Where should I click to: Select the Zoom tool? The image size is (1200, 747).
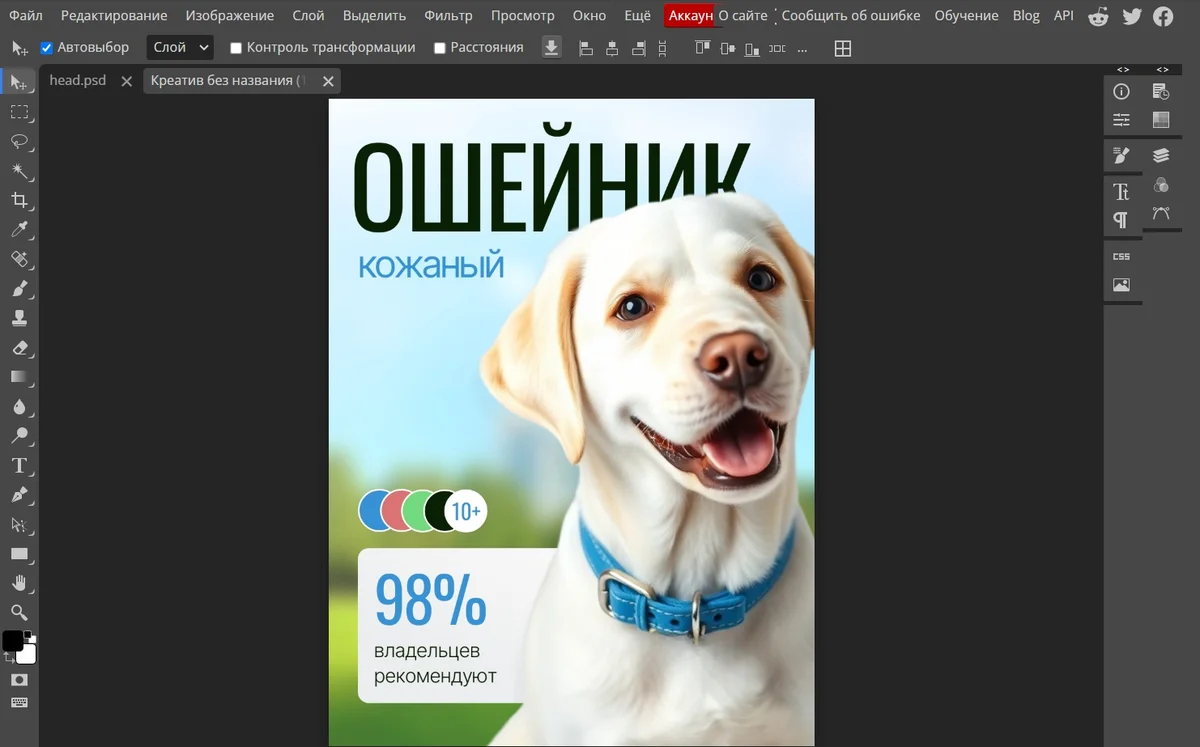tap(19, 612)
